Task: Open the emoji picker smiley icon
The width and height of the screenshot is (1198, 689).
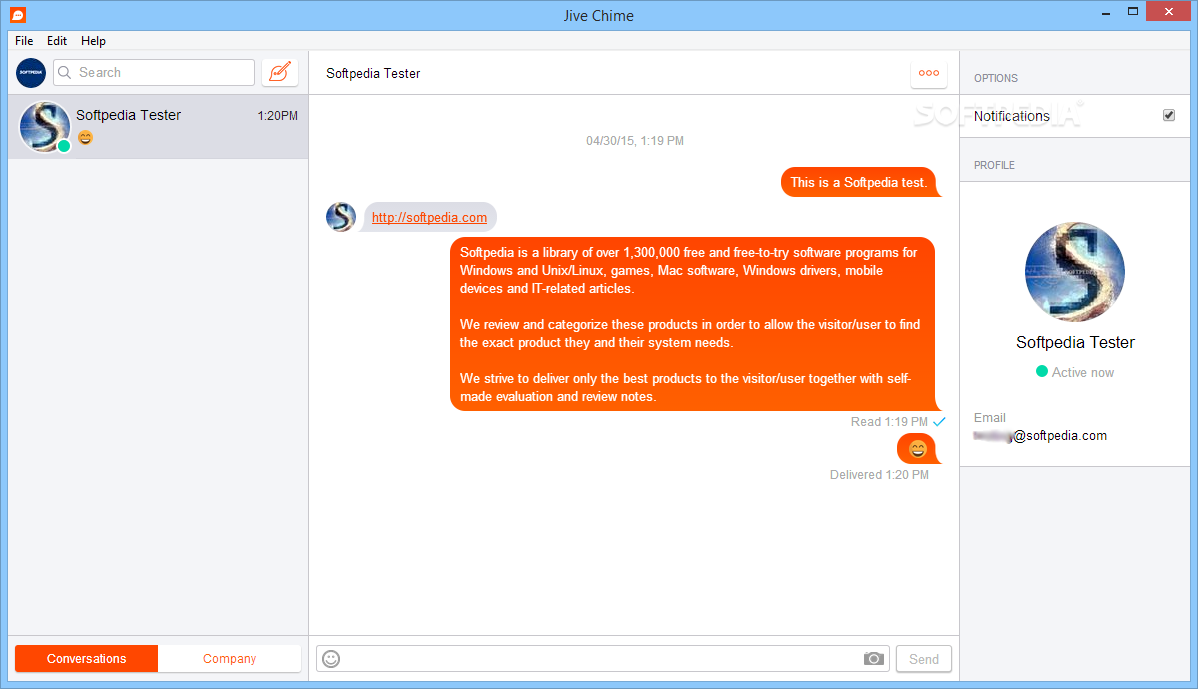Action: tap(331, 658)
